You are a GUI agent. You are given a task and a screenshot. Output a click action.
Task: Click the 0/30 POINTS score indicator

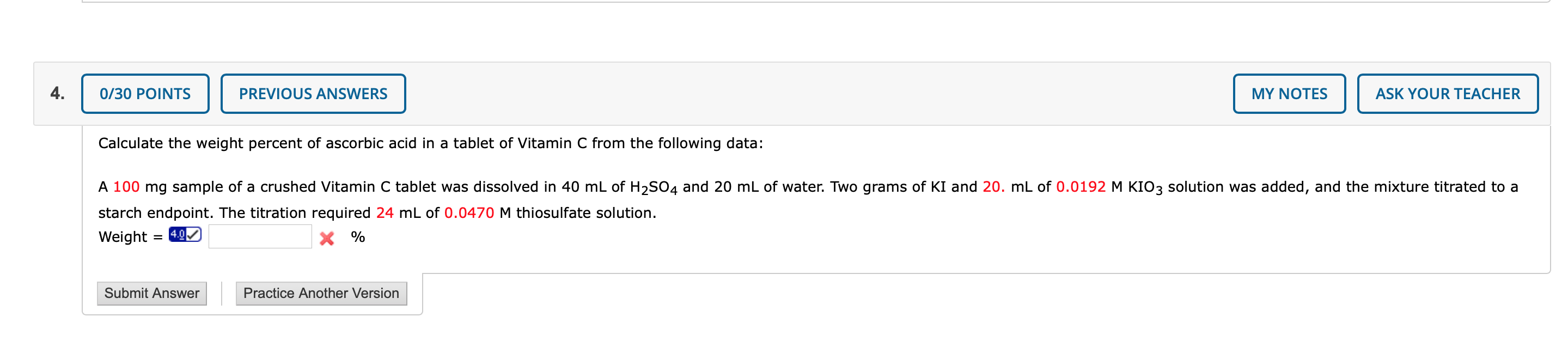(145, 93)
